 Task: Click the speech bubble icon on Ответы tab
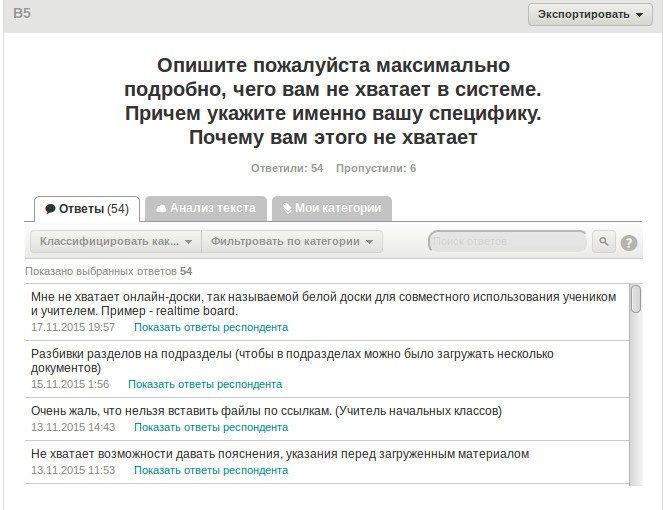click(50, 209)
